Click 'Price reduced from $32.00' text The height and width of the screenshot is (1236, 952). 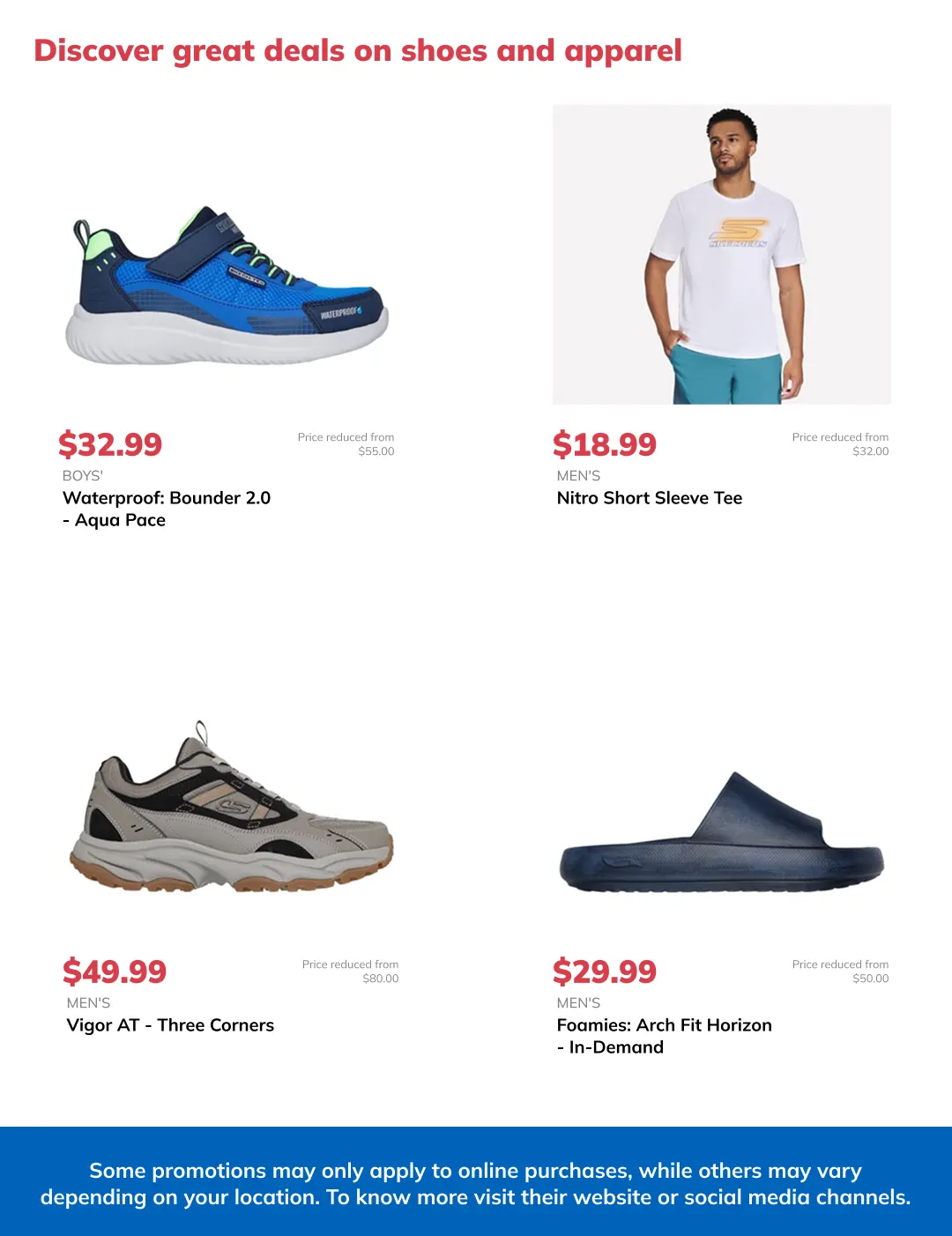coord(840,444)
